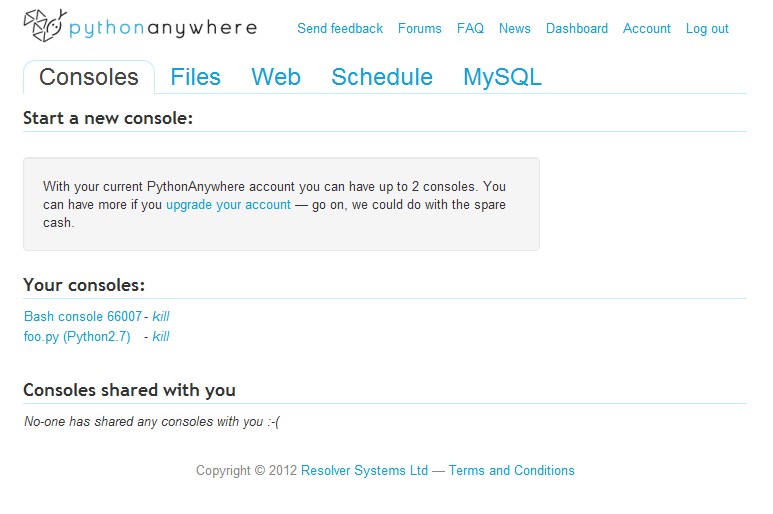Click the 'No-one has shared any consoles' text
Screen dimensions: 773x514
click(x=152, y=422)
